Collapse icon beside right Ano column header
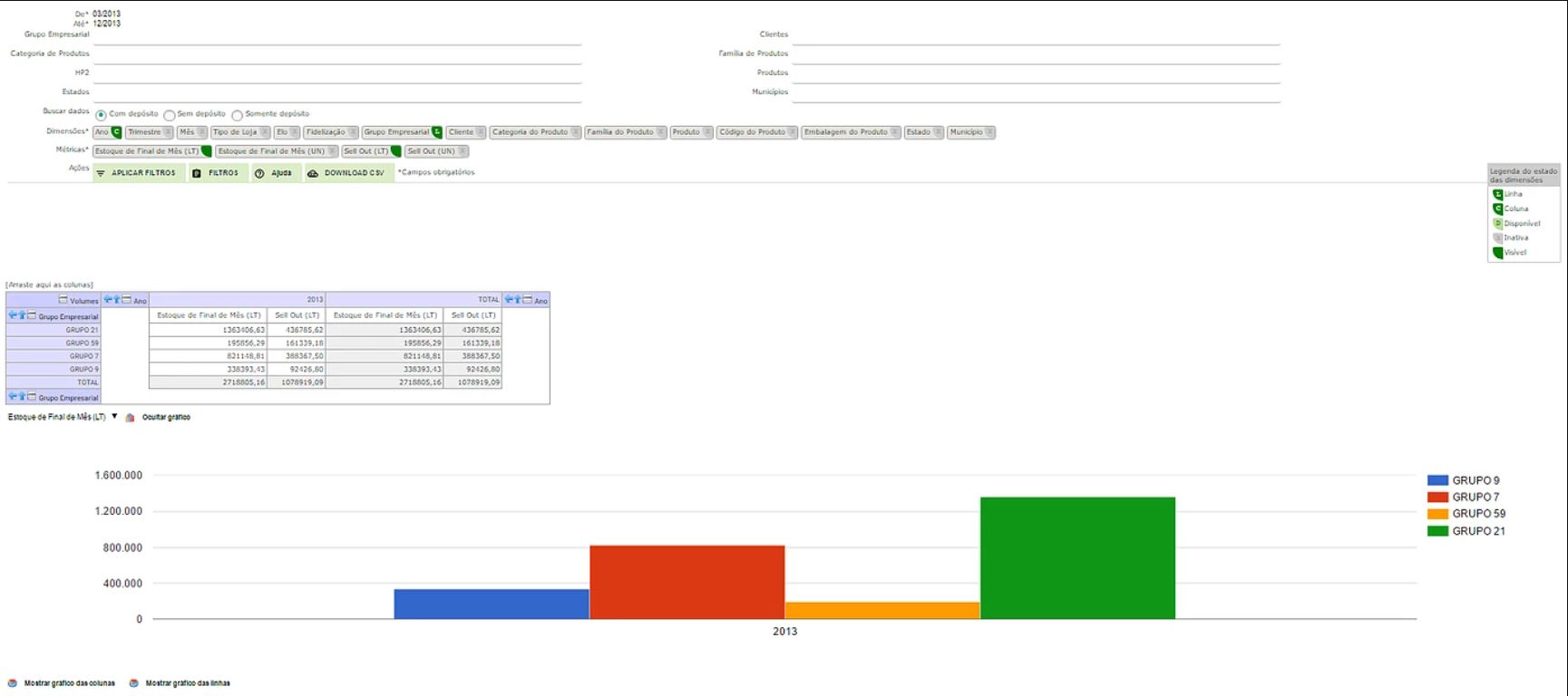Screen dimensions: 1568x696 pyautogui.click(x=528, y=299)
